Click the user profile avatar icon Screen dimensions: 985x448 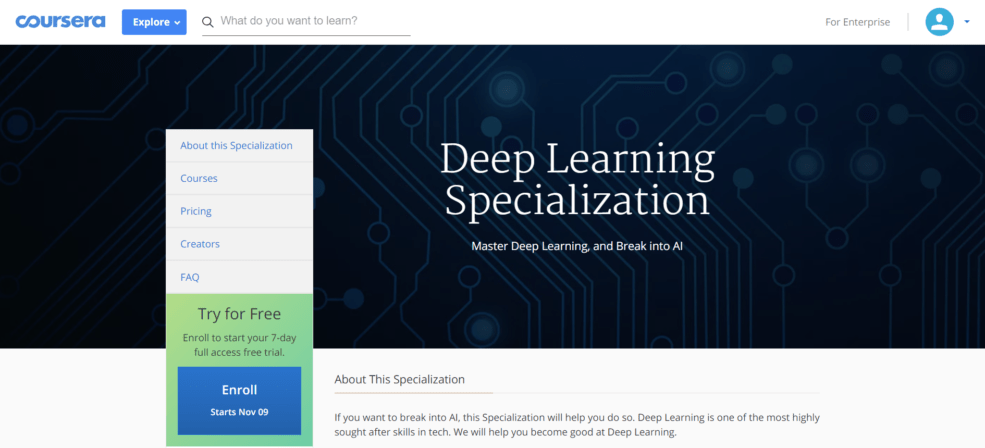point(939,22)
